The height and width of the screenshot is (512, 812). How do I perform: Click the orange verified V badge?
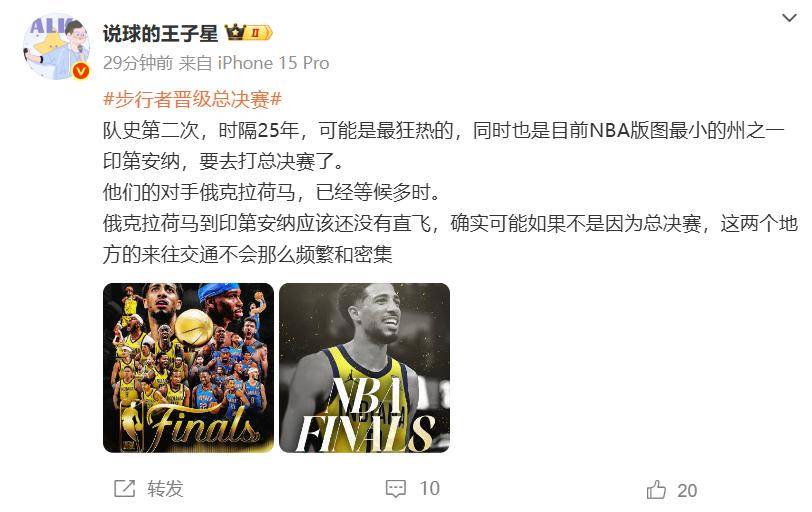81,71
